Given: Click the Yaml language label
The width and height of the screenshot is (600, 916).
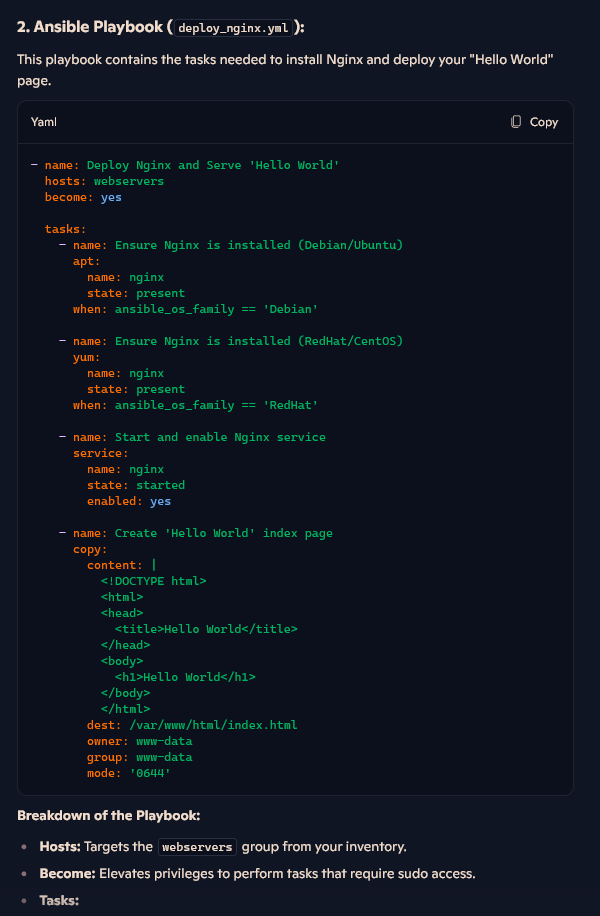Looking at the screenshot, I should click(x=44, y=122).
